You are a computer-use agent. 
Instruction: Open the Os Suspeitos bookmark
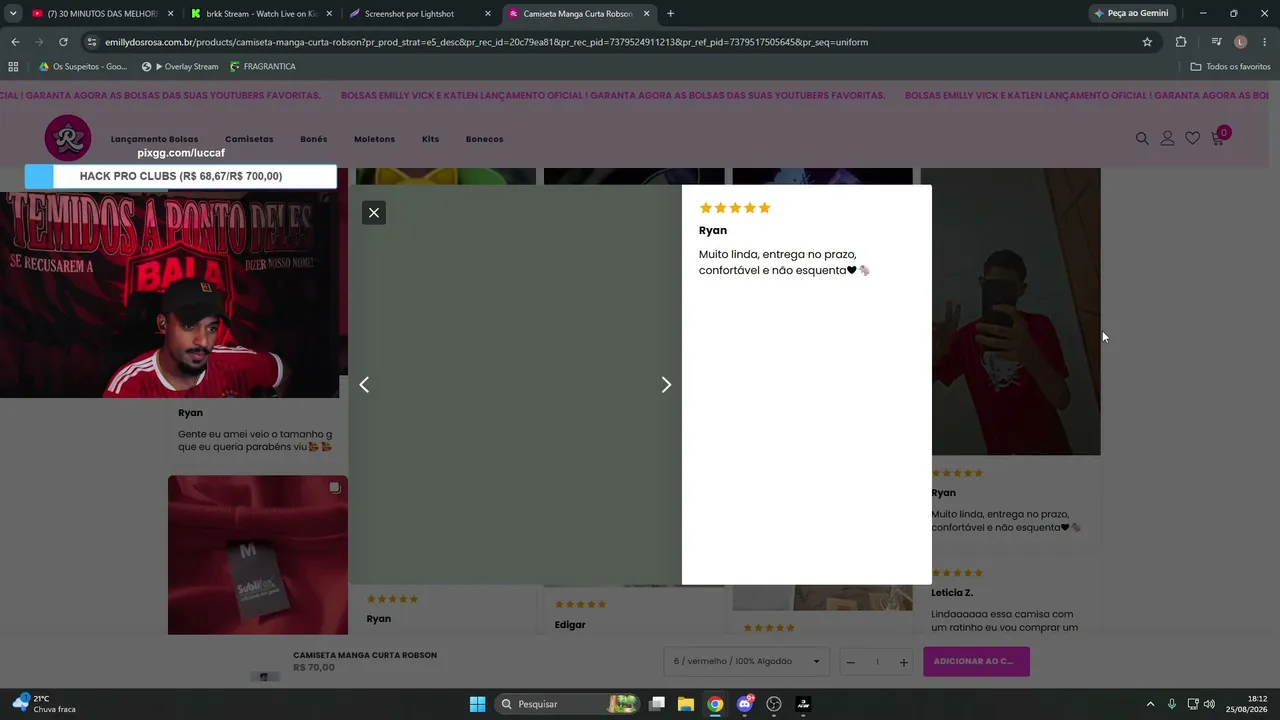pos(83,66)
